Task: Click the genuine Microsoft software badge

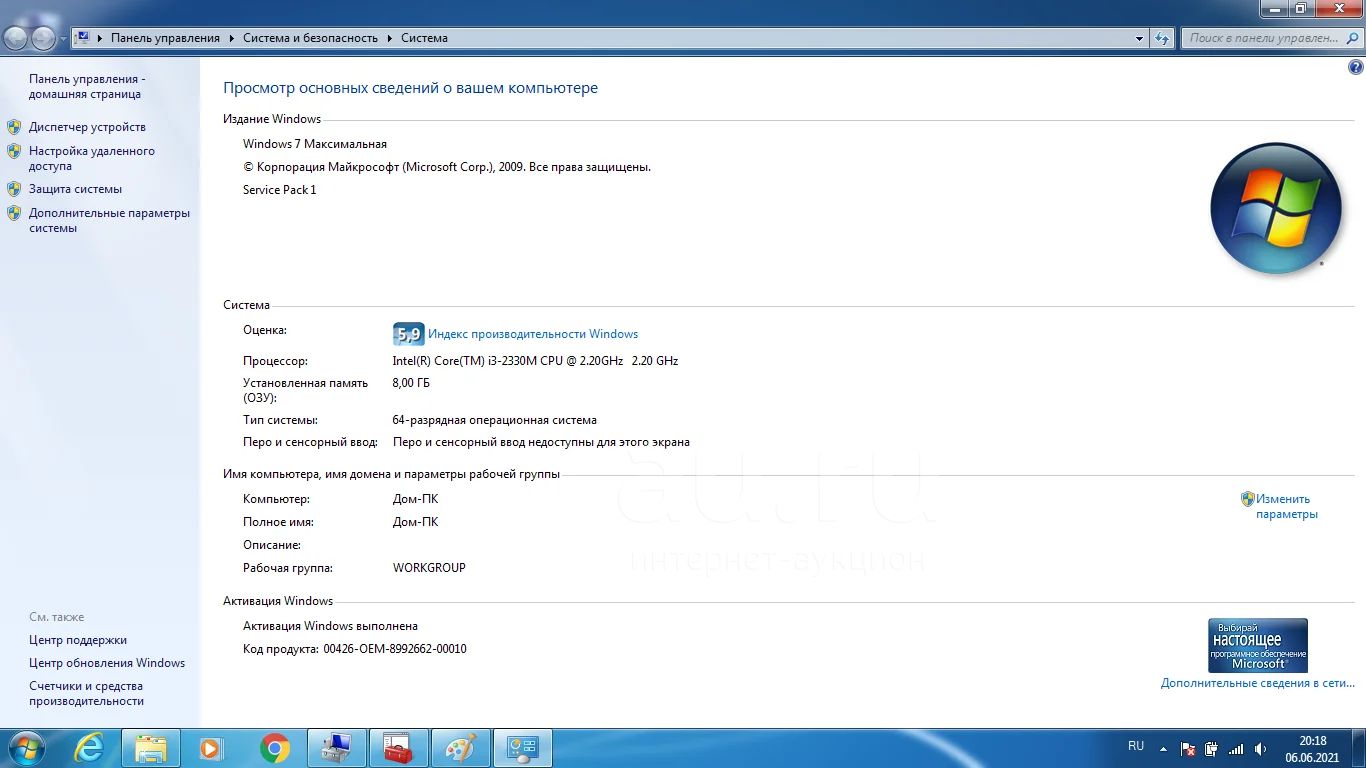Action: [x=1258, y=645]
